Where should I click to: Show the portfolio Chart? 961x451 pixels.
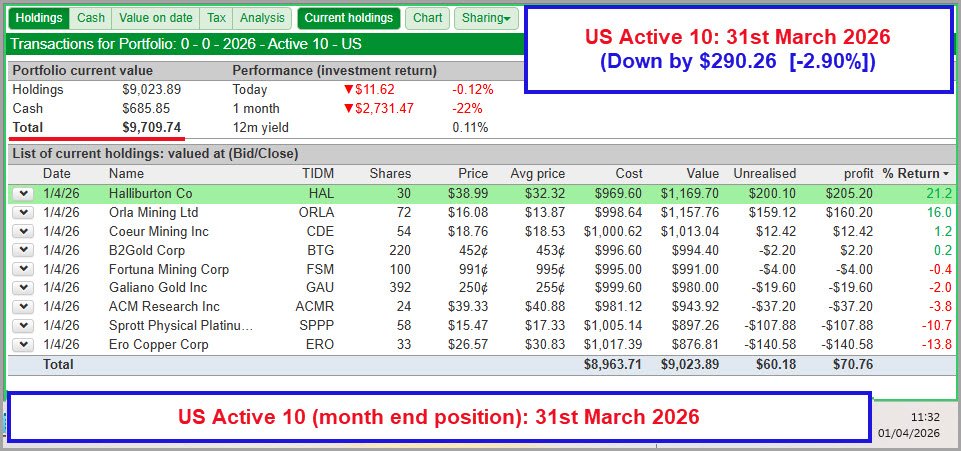click(427, 18)
